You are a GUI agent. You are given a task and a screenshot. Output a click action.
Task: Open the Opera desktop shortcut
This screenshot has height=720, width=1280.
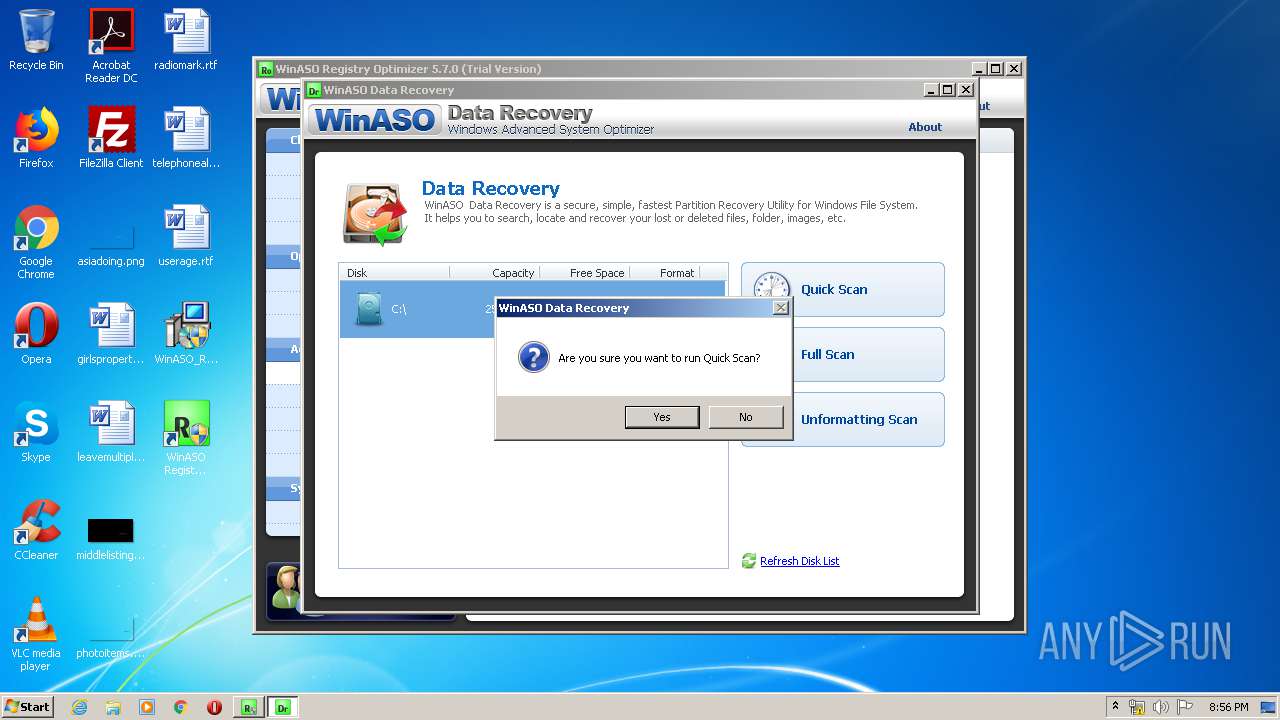click(36, 334)
